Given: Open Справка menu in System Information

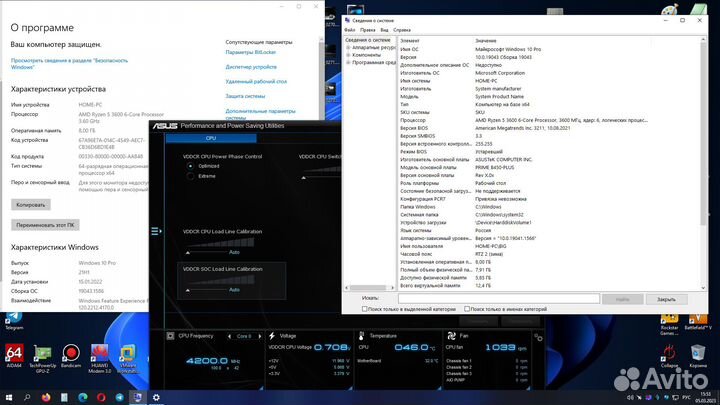Looking at the screenshot, I should 402,30.
